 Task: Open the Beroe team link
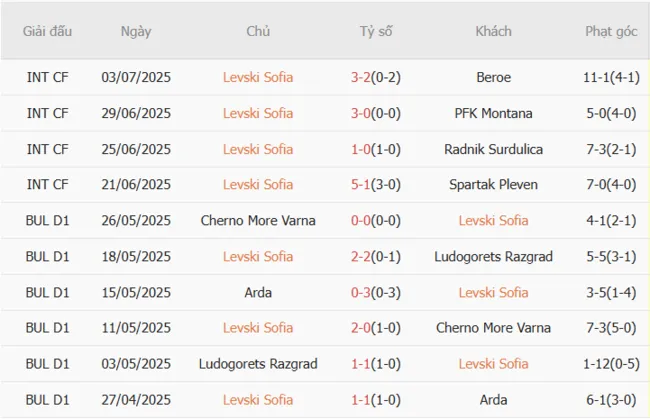tap(493, 78)
